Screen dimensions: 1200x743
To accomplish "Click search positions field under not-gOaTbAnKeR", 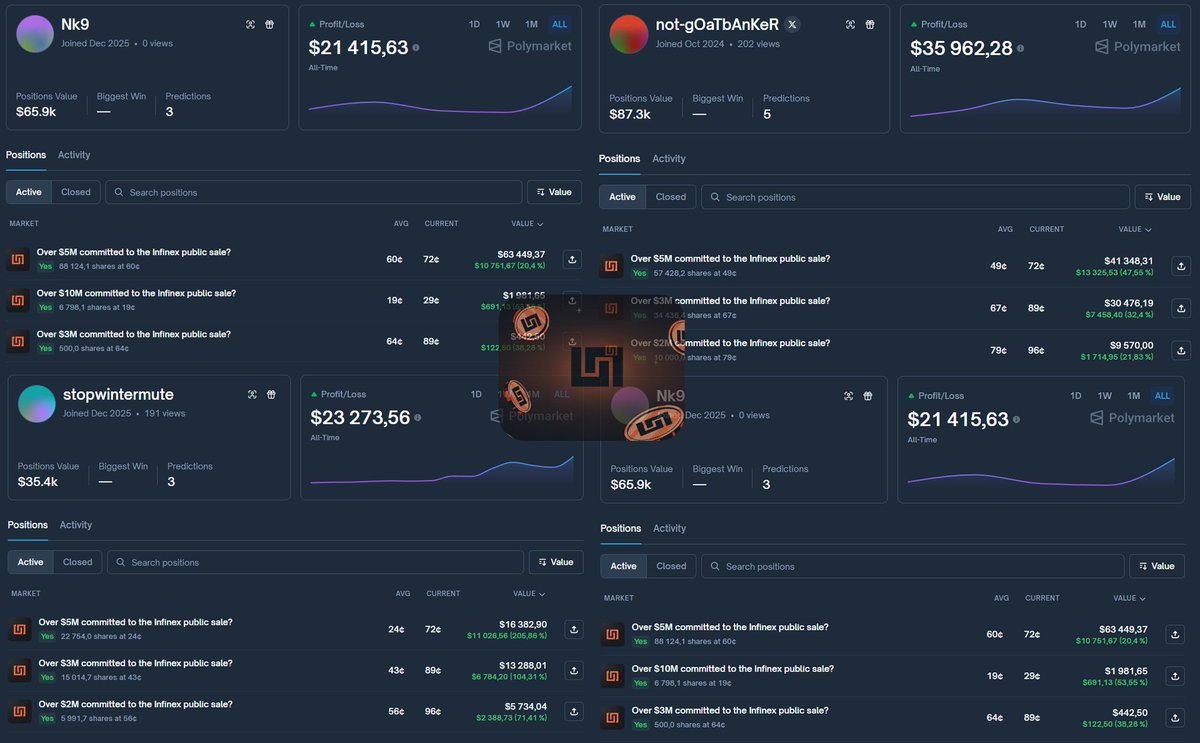I will click(x=916, y=197).
